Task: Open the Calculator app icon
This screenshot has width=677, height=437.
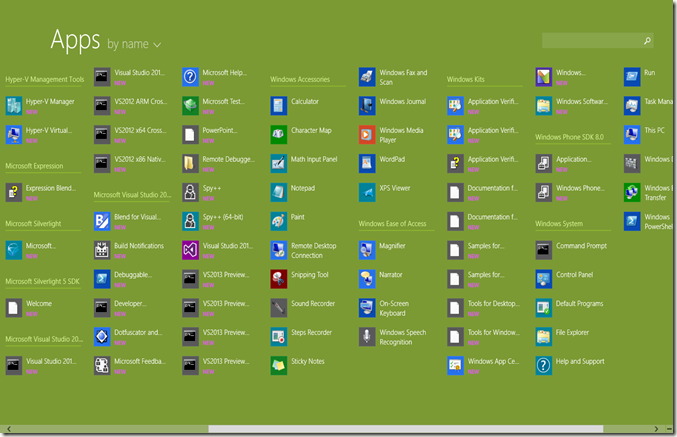Action: [278, 104]
